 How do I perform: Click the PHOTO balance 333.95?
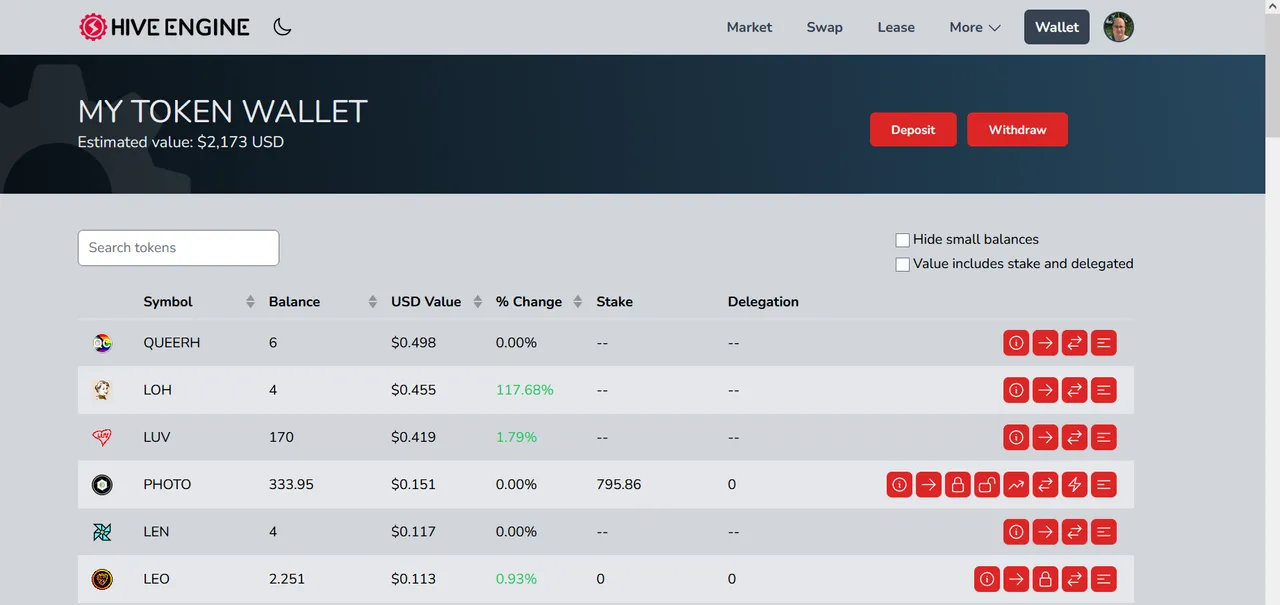291,484
